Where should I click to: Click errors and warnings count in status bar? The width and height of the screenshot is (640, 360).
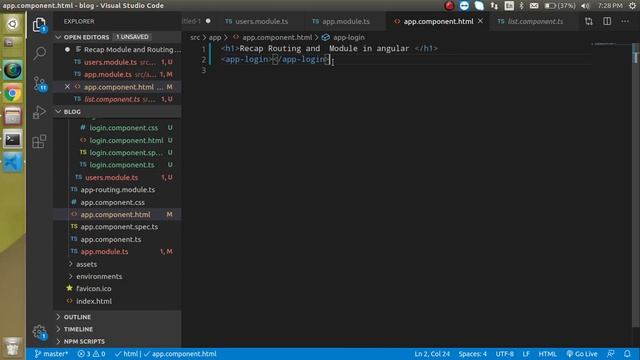[91, 354]
